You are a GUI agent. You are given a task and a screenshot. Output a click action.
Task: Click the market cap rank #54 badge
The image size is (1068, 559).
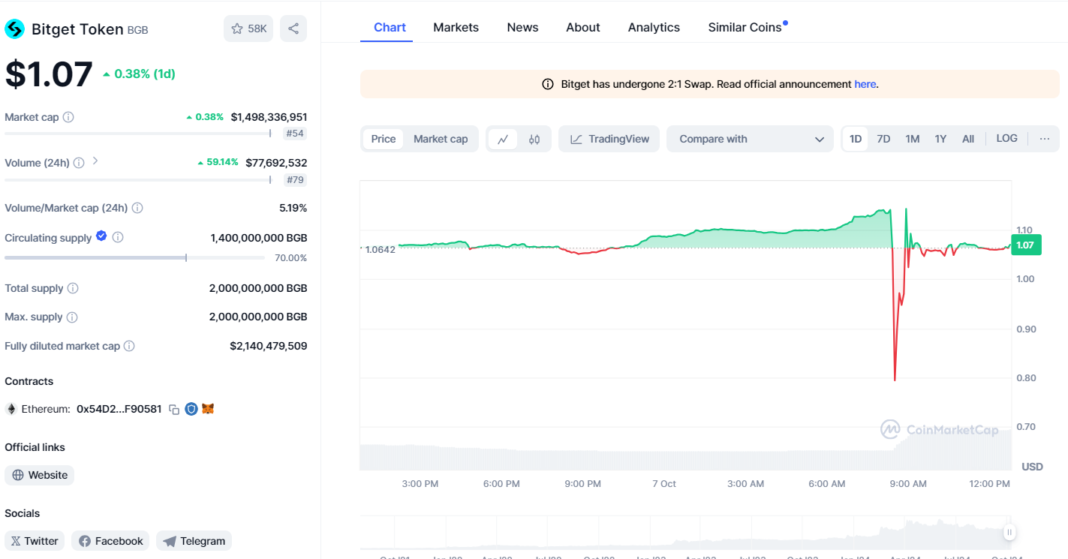point(295,133)
